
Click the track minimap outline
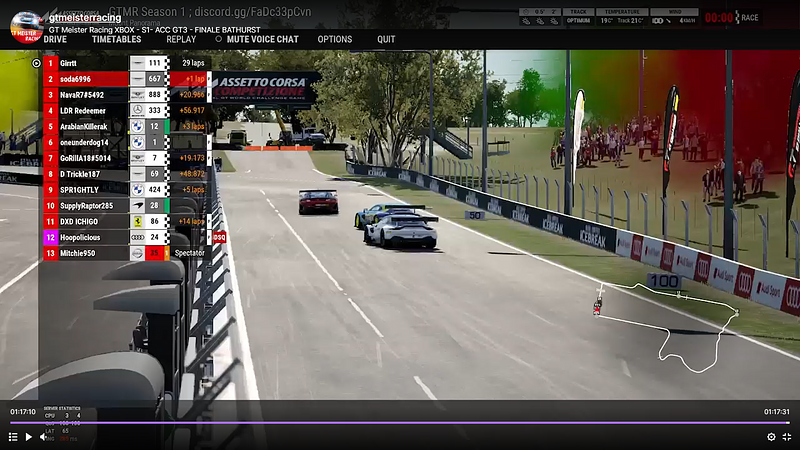(666, 327)
